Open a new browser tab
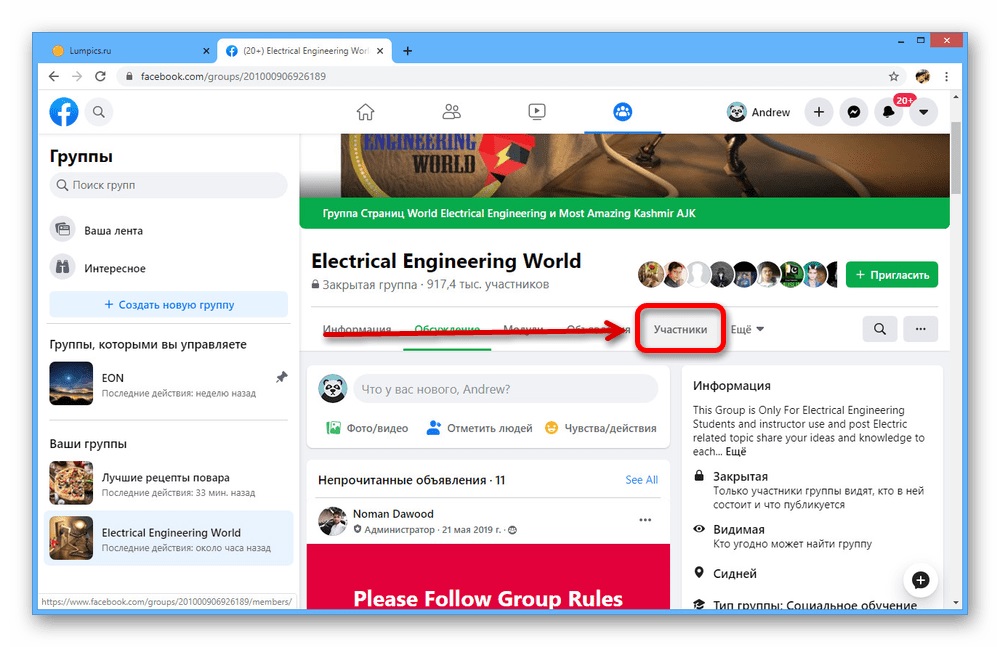1000x647 pixels. (x=407, y=51)
